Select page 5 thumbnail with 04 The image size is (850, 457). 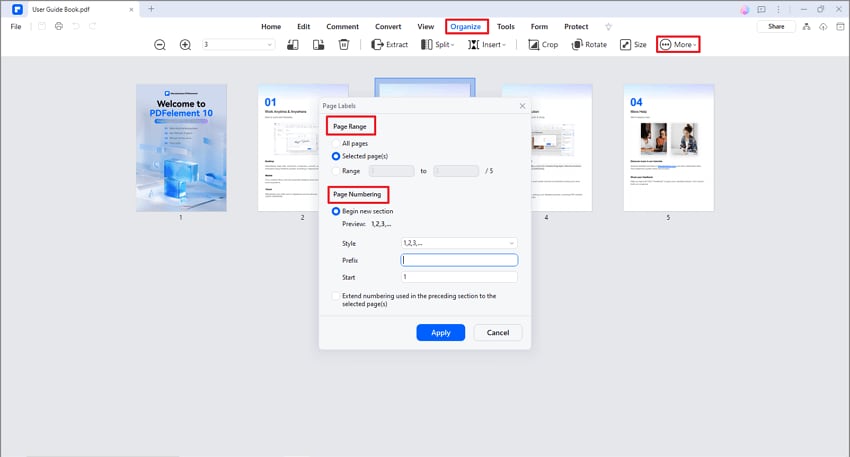[x=668, y=147]
